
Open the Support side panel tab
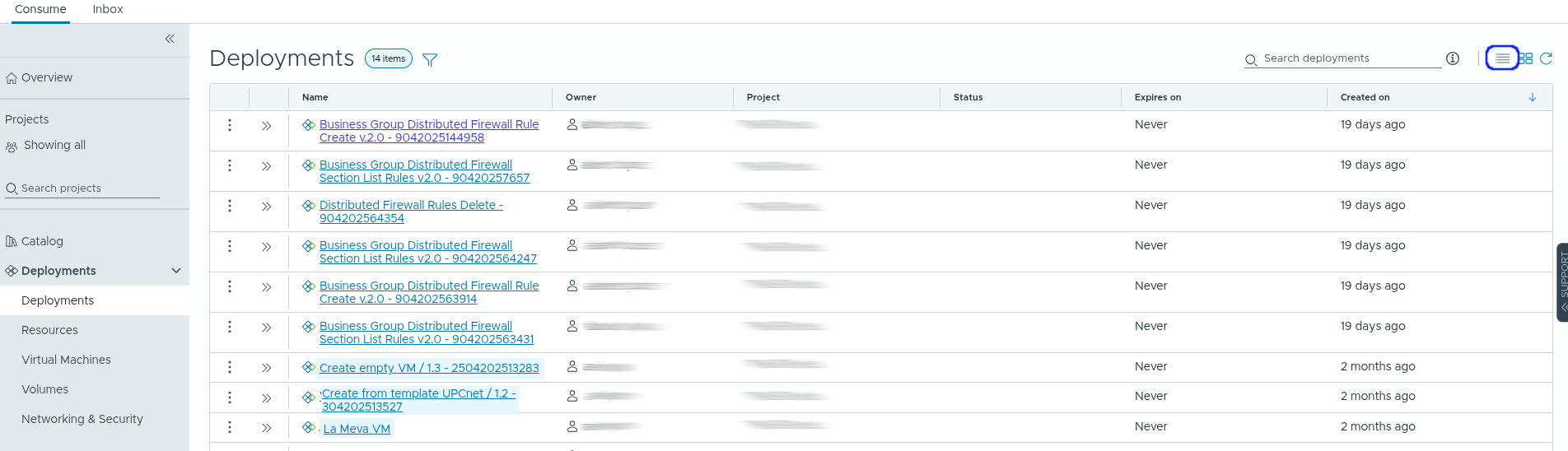point(1561,281)
